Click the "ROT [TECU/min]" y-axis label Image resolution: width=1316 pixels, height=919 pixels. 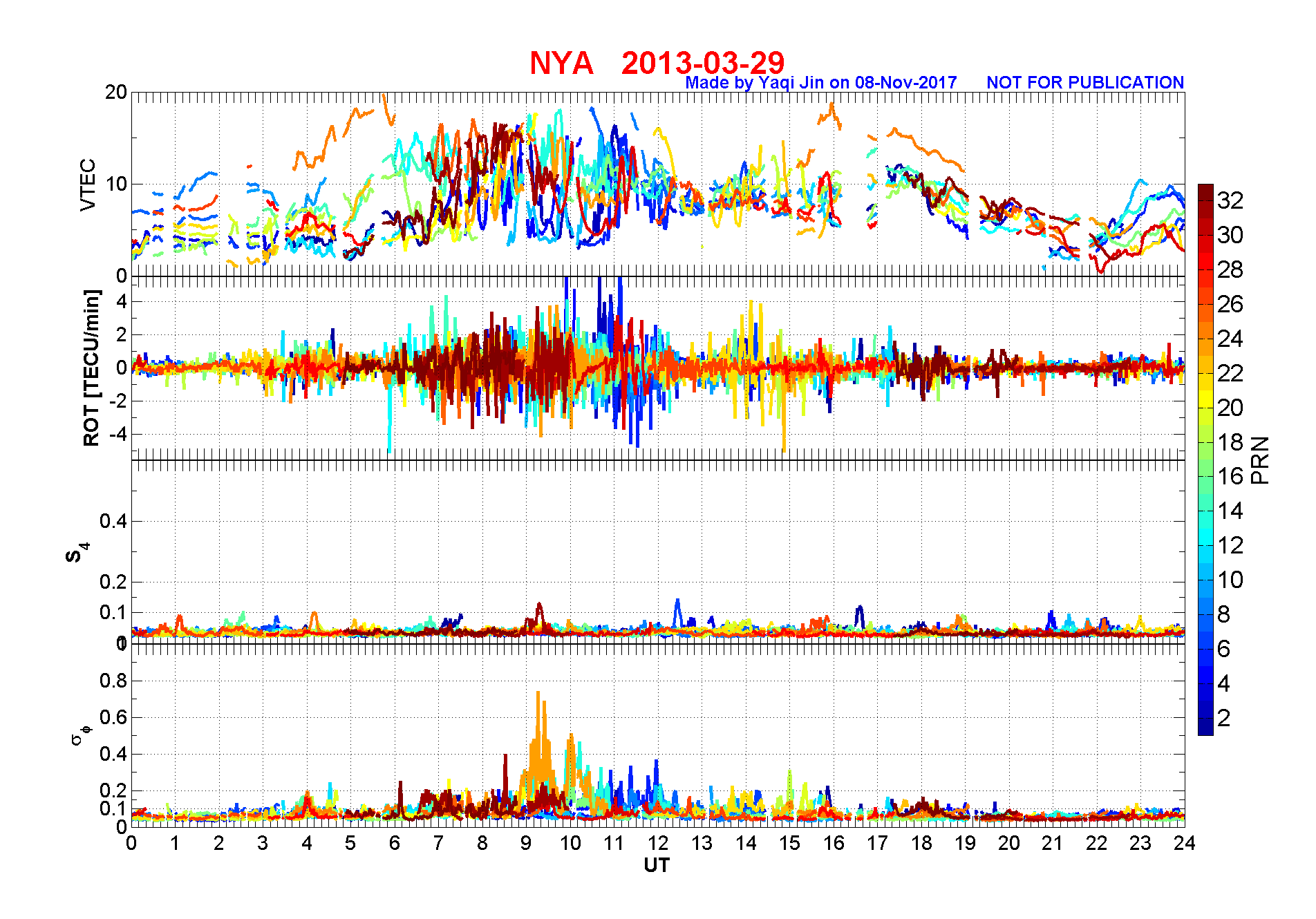[91, 368]
